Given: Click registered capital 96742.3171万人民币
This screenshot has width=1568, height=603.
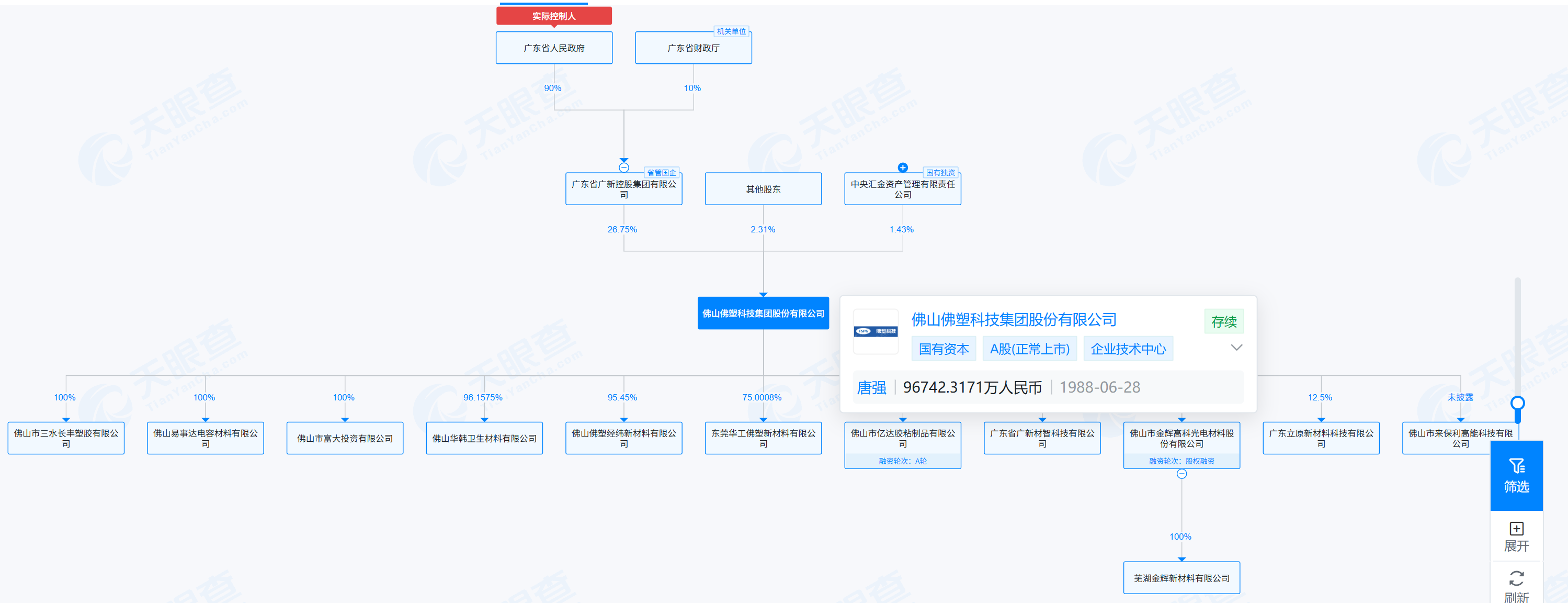Looking at the screenshot, I should (x=972, y=387).
